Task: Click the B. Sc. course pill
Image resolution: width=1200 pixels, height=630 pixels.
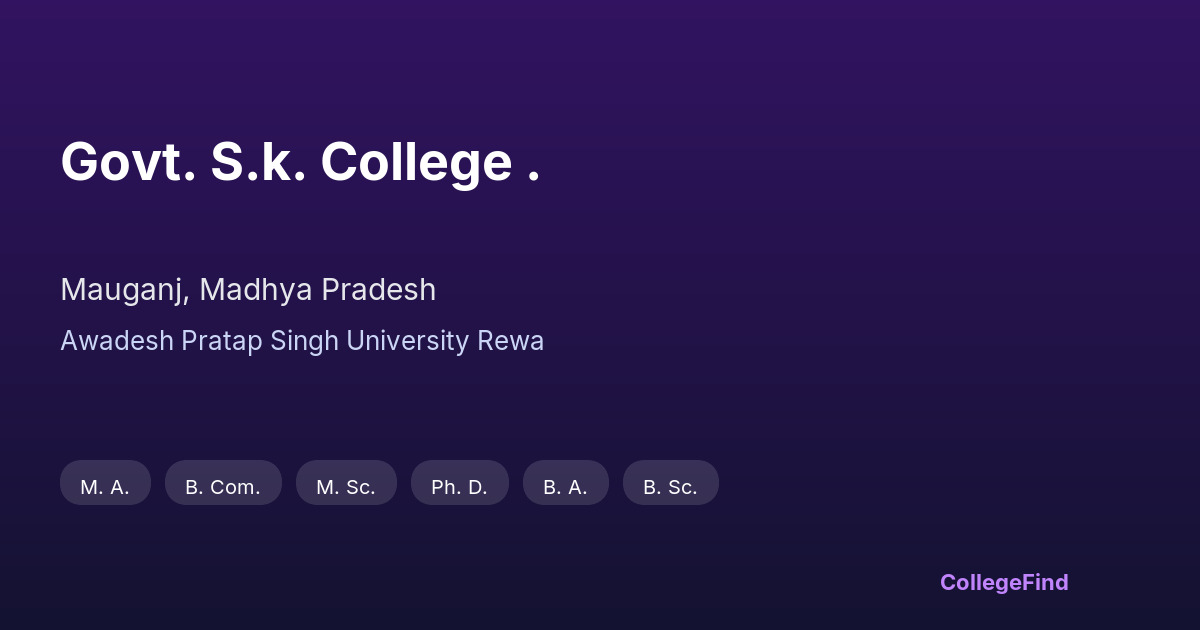Action: click(670, 483)
